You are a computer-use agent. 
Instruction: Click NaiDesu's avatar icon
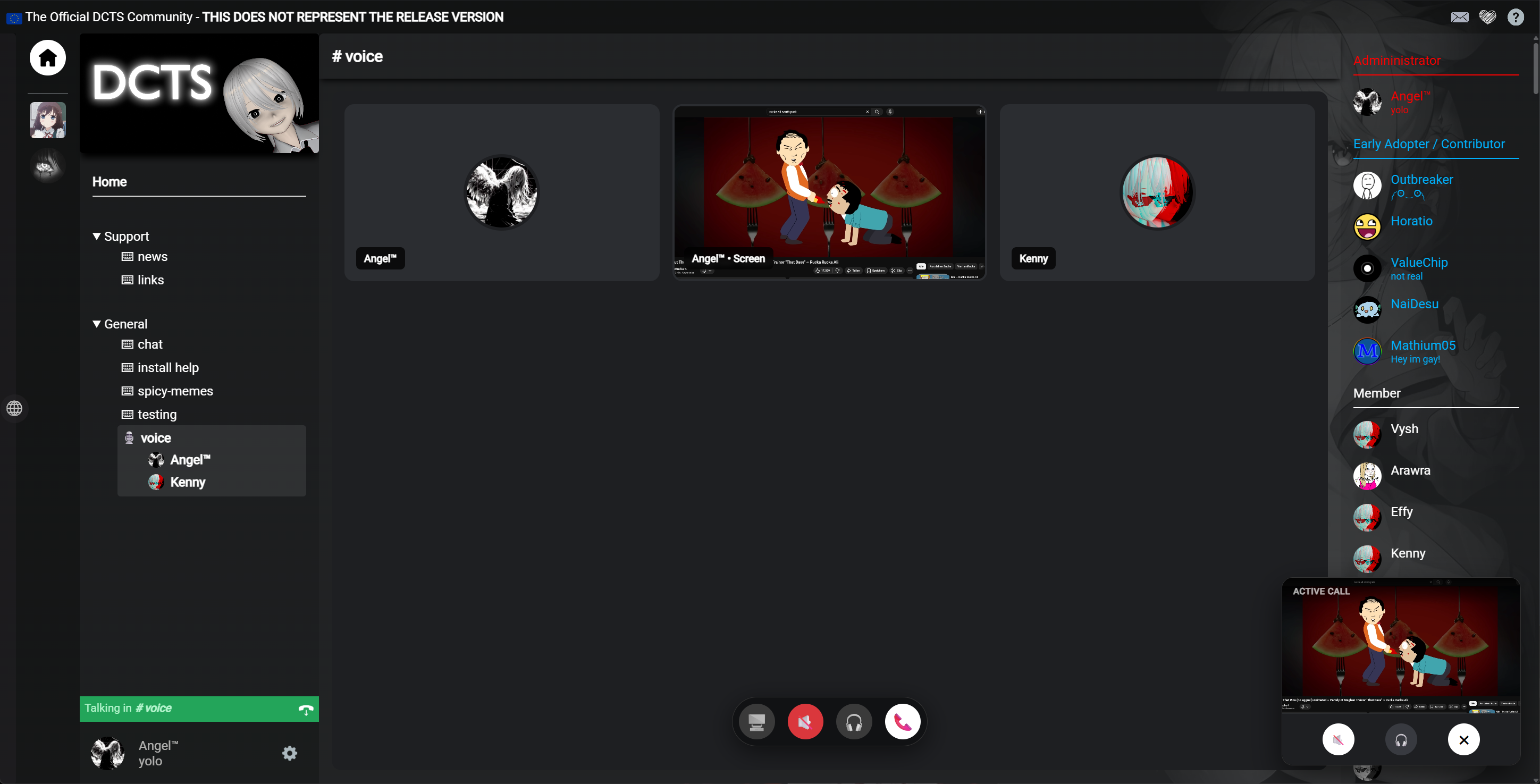tap(1367, 309)
